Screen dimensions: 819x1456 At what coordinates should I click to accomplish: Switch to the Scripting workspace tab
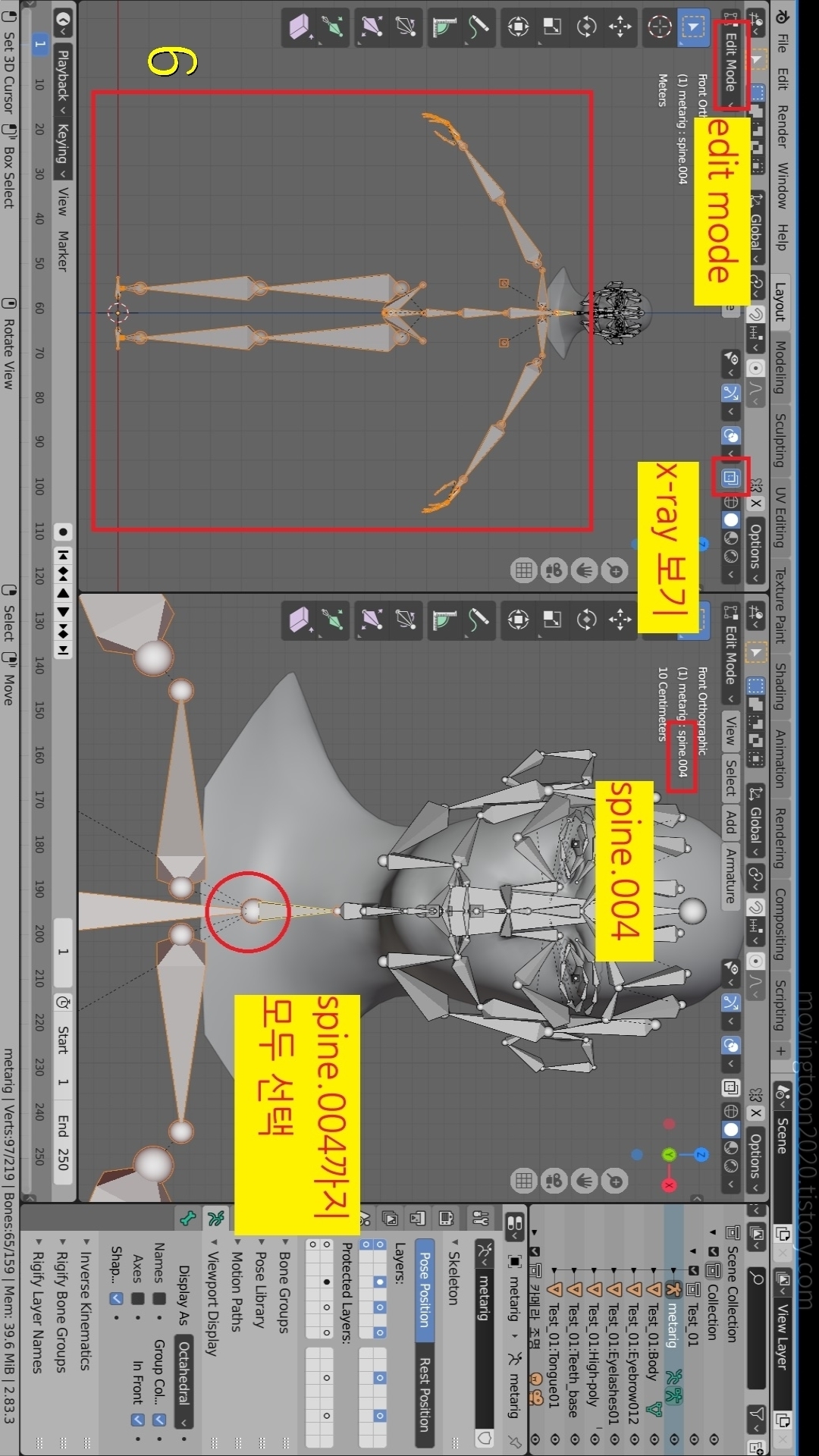click(781, 1005)
